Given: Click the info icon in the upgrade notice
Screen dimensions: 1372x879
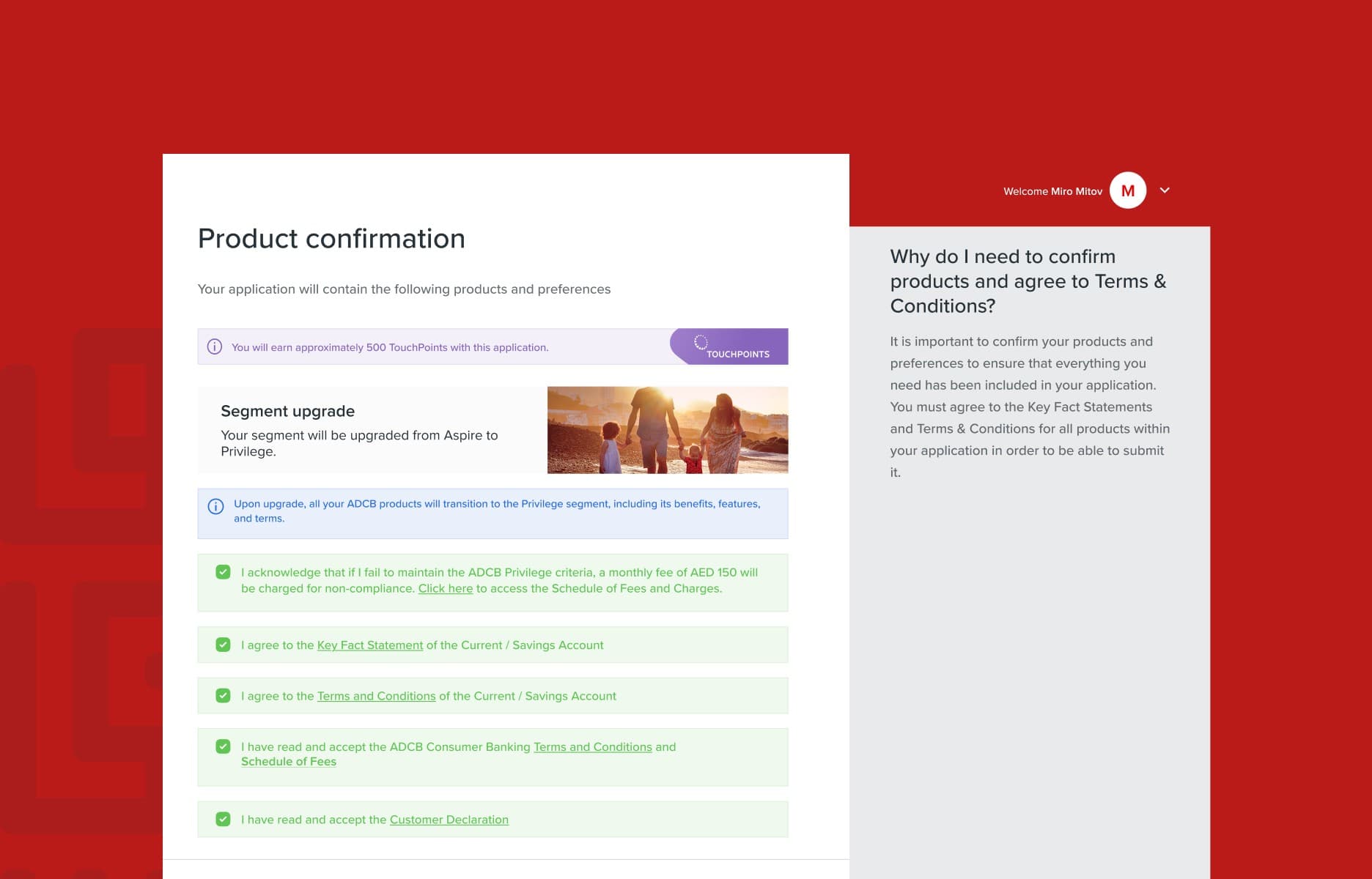Looking at the screenshot, I should tap(215, 506).
